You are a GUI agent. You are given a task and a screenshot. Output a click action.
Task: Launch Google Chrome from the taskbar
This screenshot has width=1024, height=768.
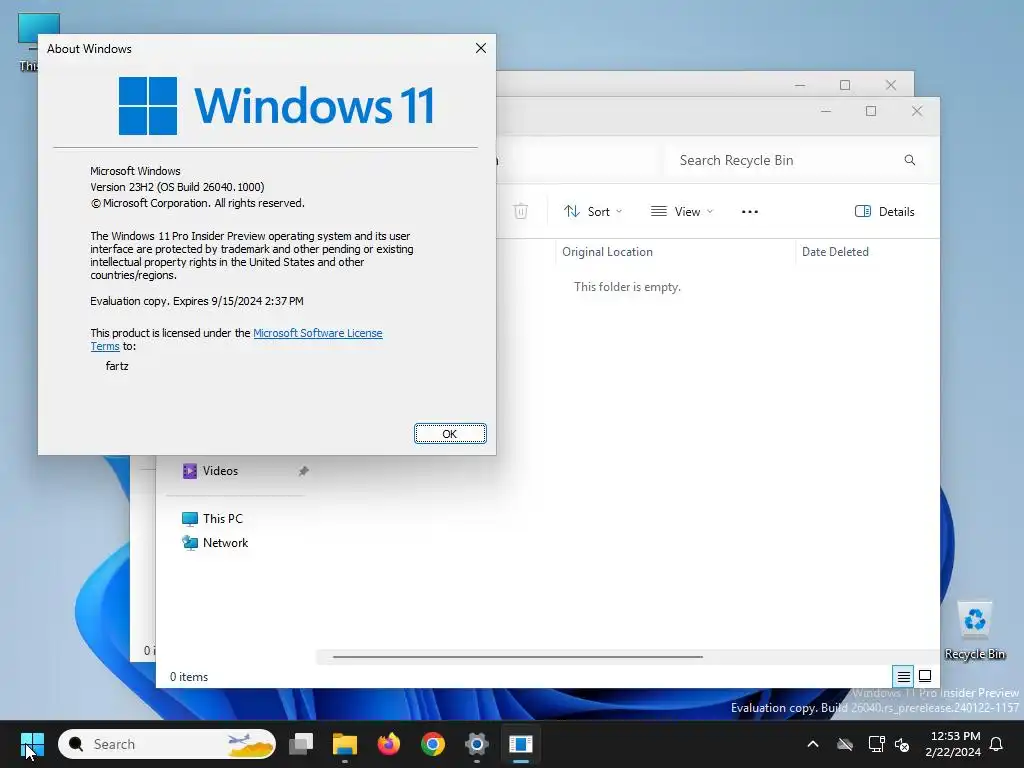[432, 744]
